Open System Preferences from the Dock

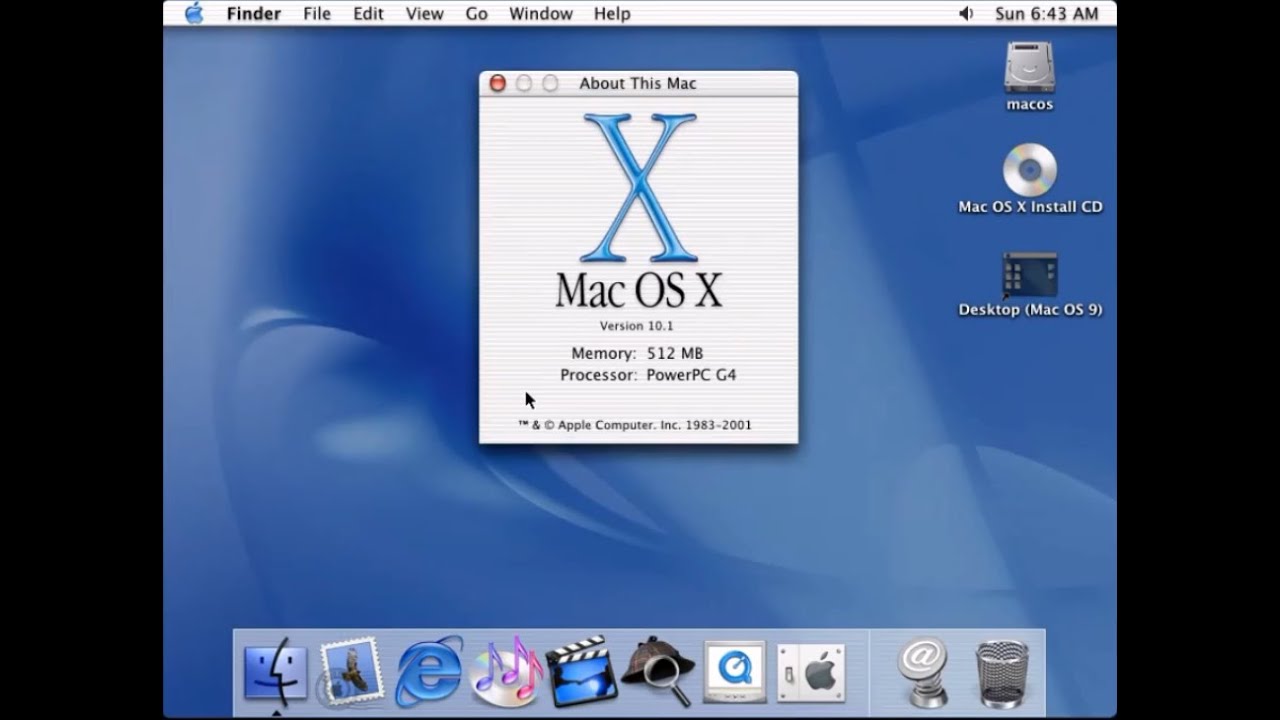click(x=811, y=671)
